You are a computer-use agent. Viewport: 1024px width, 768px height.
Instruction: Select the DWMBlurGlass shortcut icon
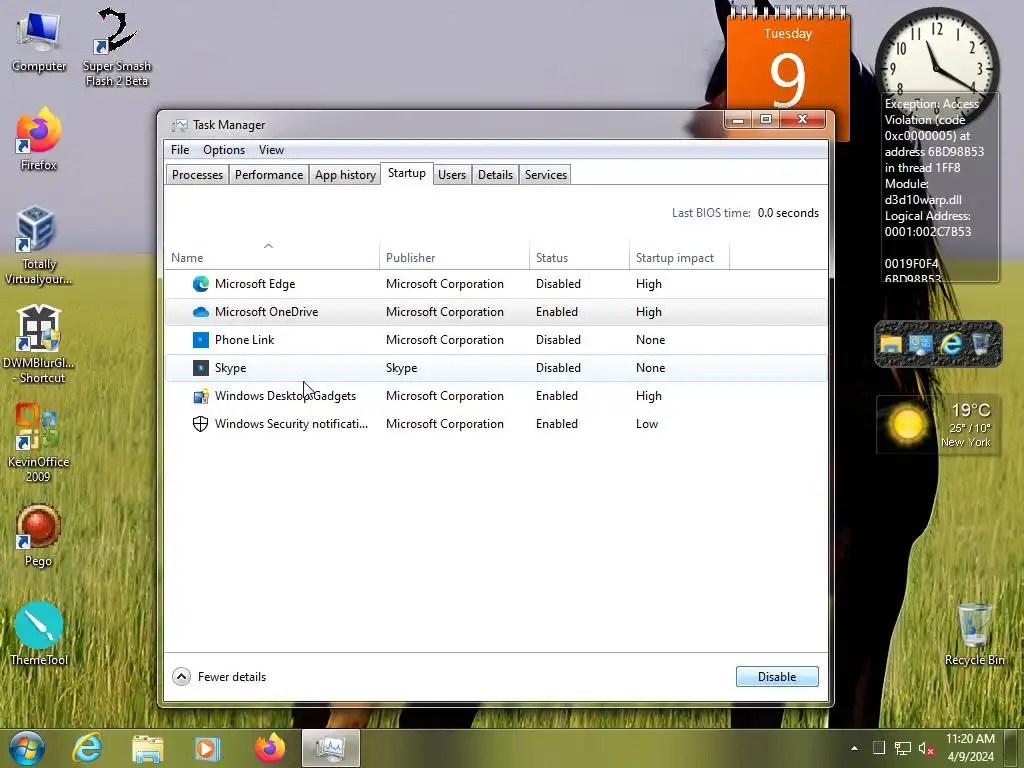(39, 344)
